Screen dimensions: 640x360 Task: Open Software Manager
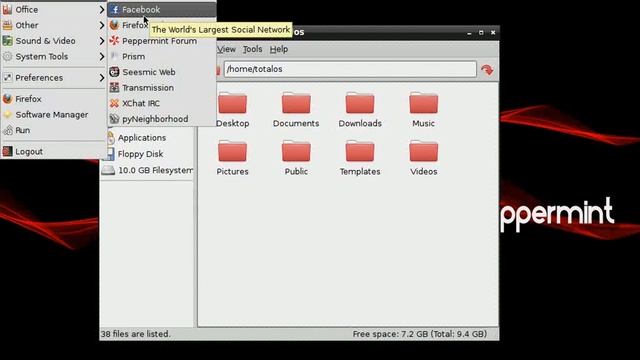(x=53, y=115)
